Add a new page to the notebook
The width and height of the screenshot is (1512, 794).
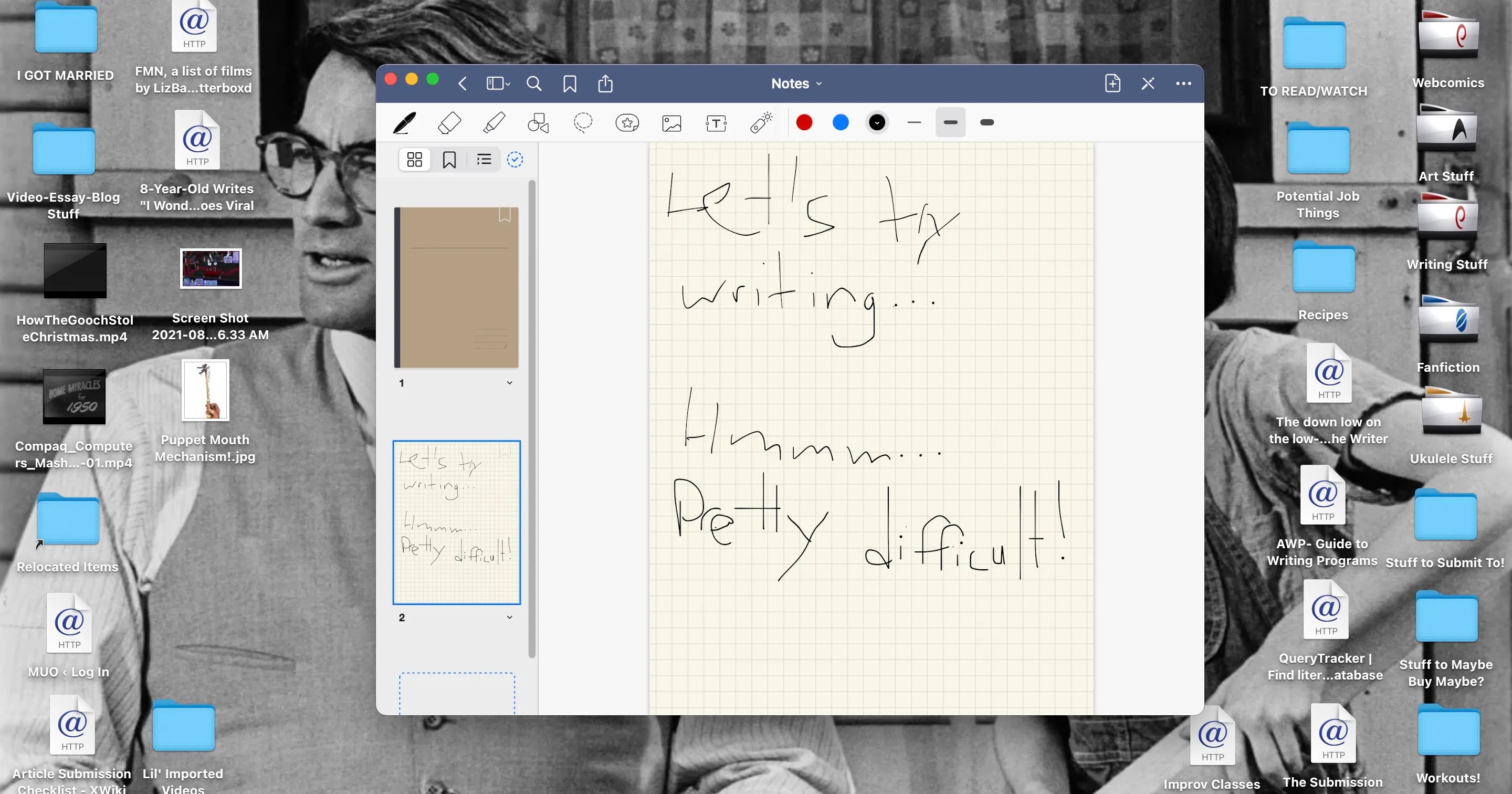pyautogui.click(x=1113, y=83)
